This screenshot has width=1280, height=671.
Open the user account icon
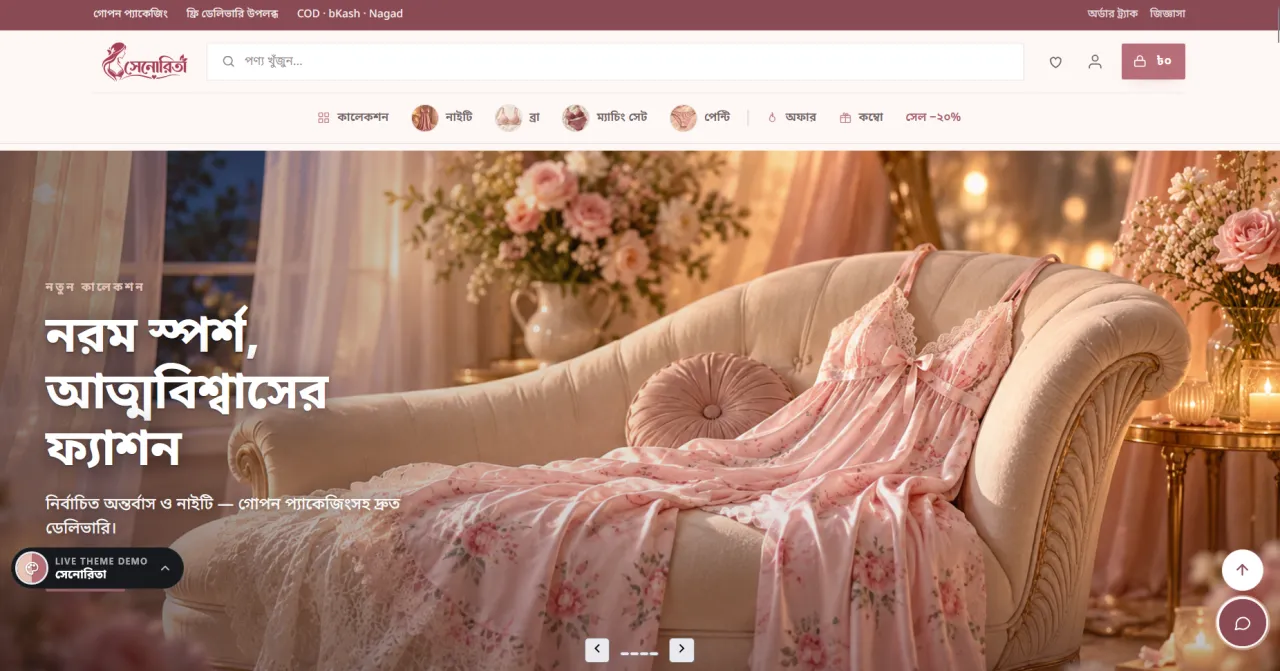pyautogui.click(x=1095, y=62)
